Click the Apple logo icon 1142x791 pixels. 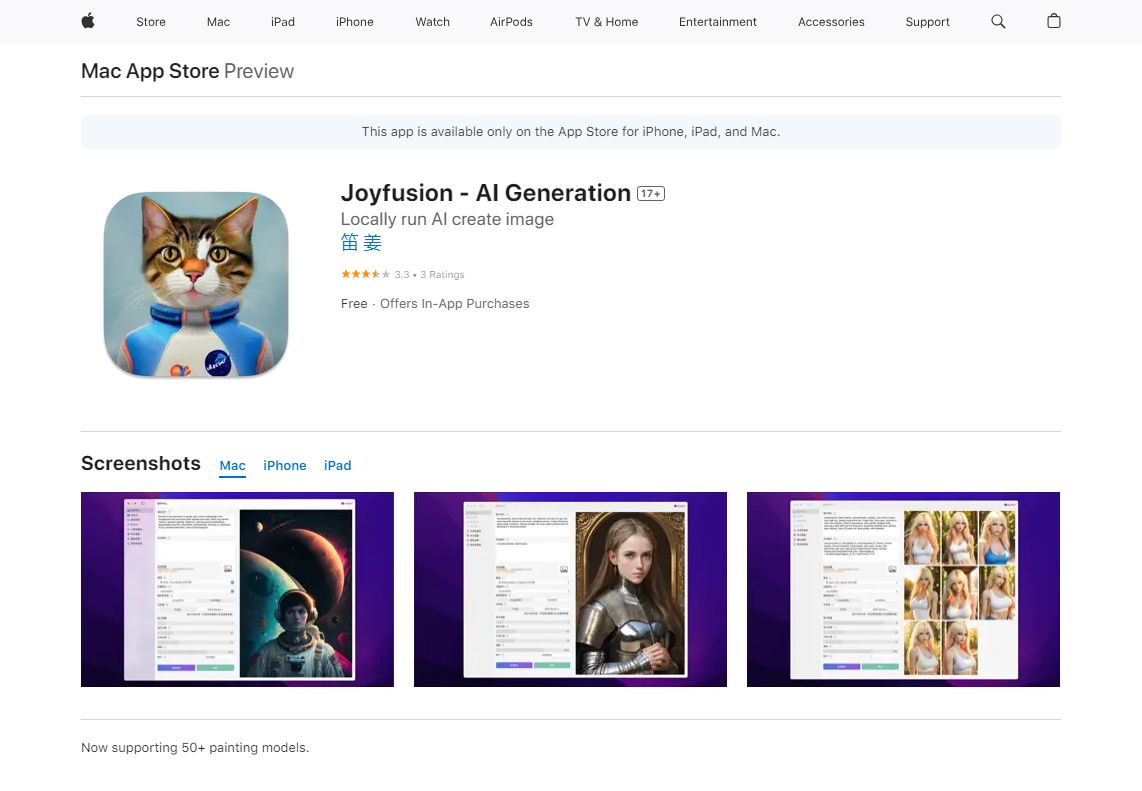tap(88, 21)
